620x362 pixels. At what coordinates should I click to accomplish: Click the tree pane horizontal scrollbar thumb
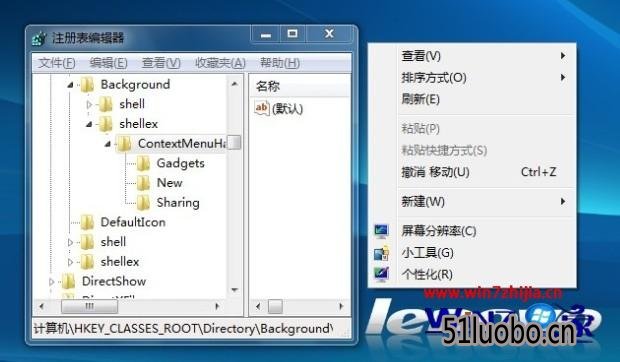pos(89,306)
